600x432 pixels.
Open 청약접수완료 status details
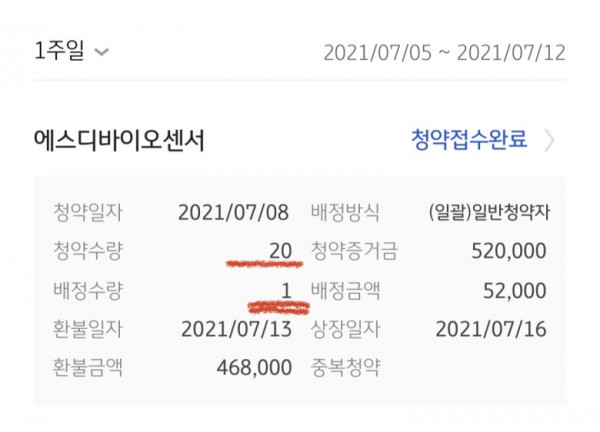click(469, 139)
